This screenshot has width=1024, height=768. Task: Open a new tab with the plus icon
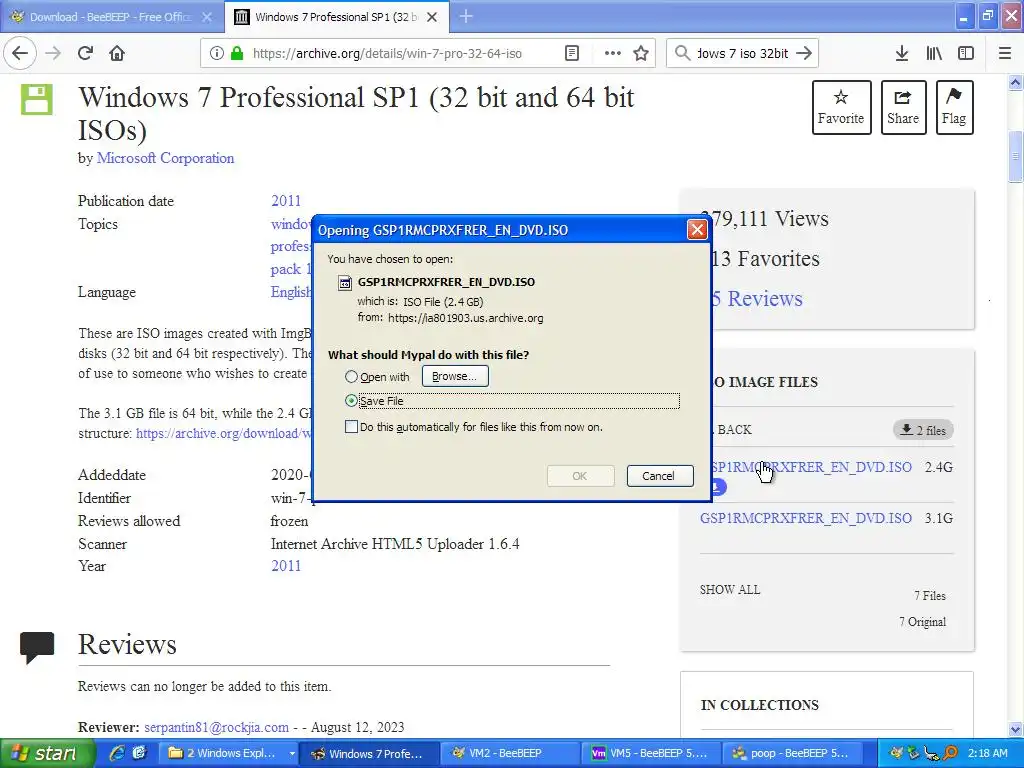point(466,17)
